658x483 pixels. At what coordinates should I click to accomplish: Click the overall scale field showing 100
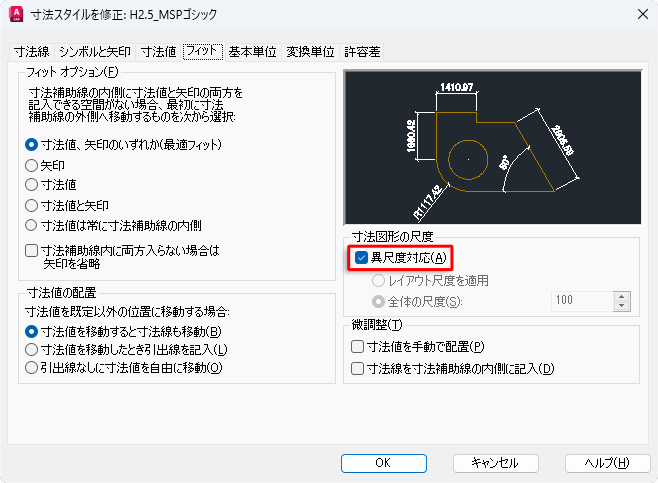click(582, 301)
